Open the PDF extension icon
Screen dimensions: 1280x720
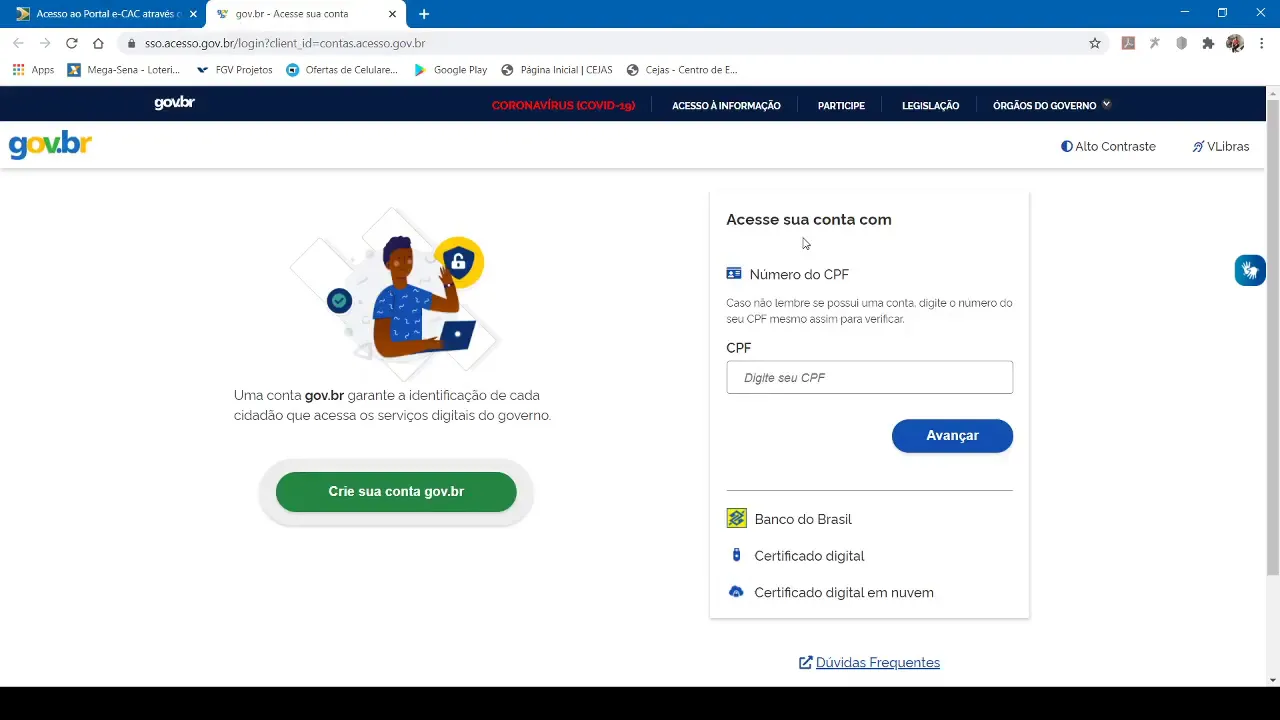(1128, 43)
